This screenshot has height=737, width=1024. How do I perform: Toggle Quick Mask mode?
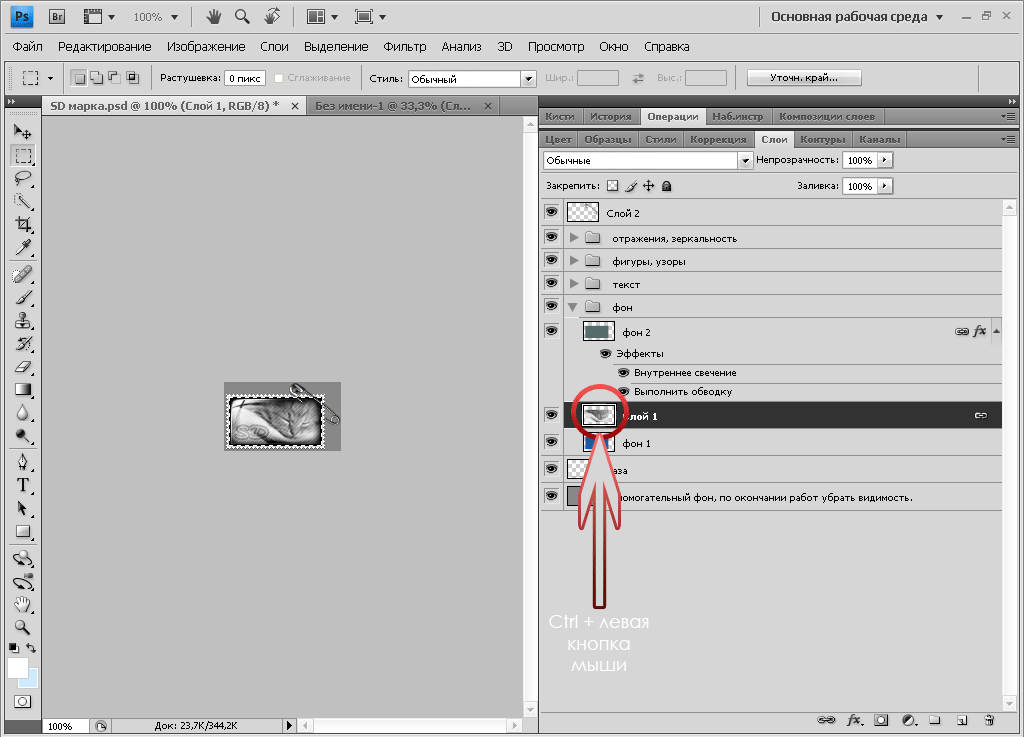(22, 702)
